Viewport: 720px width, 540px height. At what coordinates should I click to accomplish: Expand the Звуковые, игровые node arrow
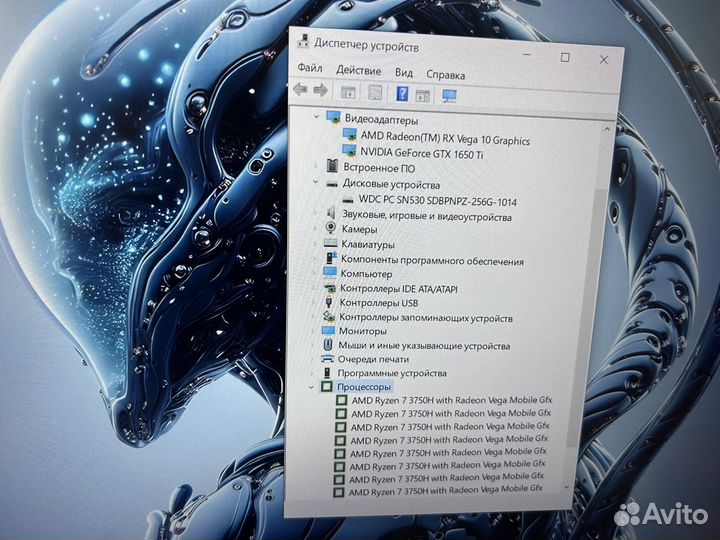(315, 213)
